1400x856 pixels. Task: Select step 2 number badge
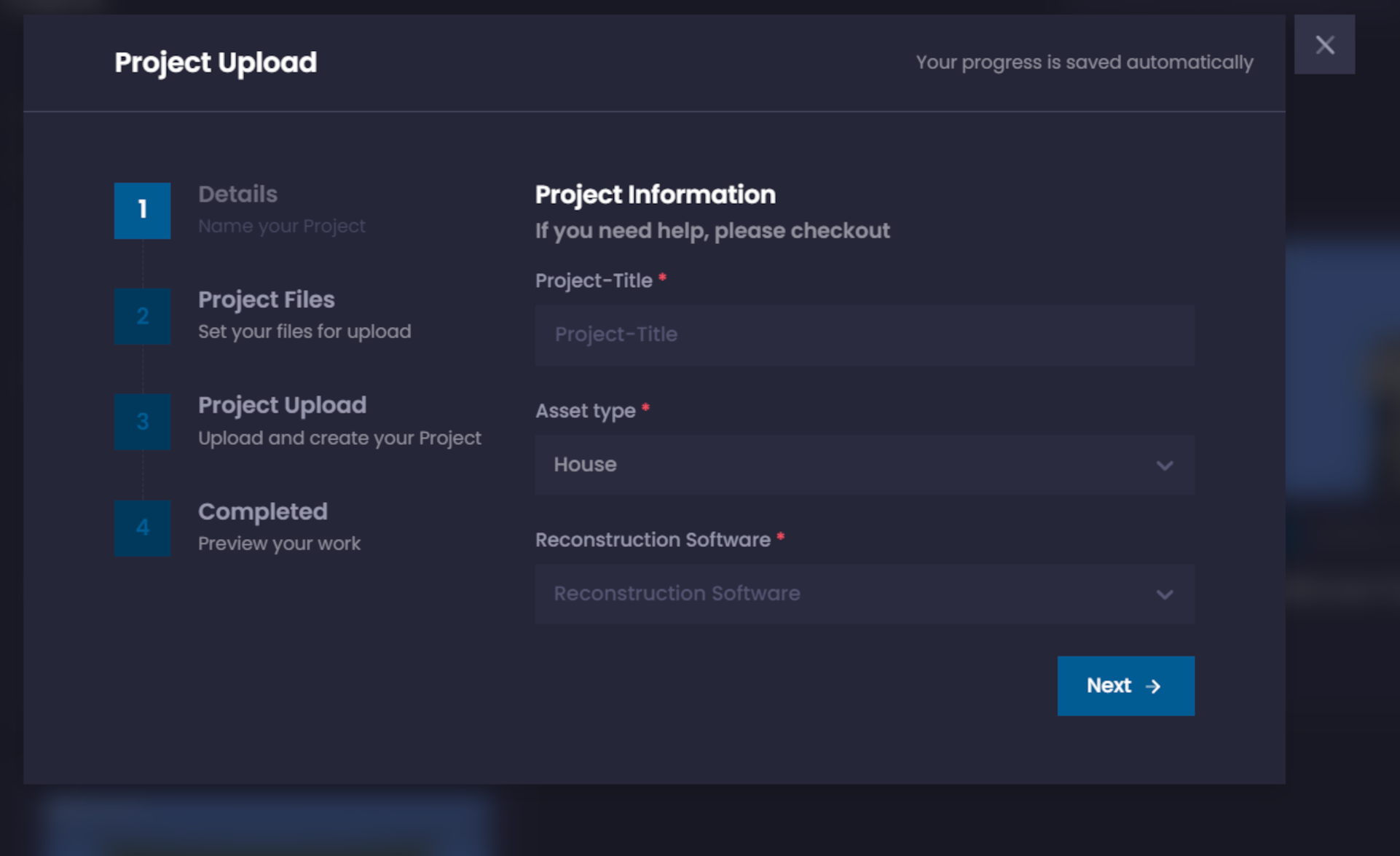[x=142, y=315]
